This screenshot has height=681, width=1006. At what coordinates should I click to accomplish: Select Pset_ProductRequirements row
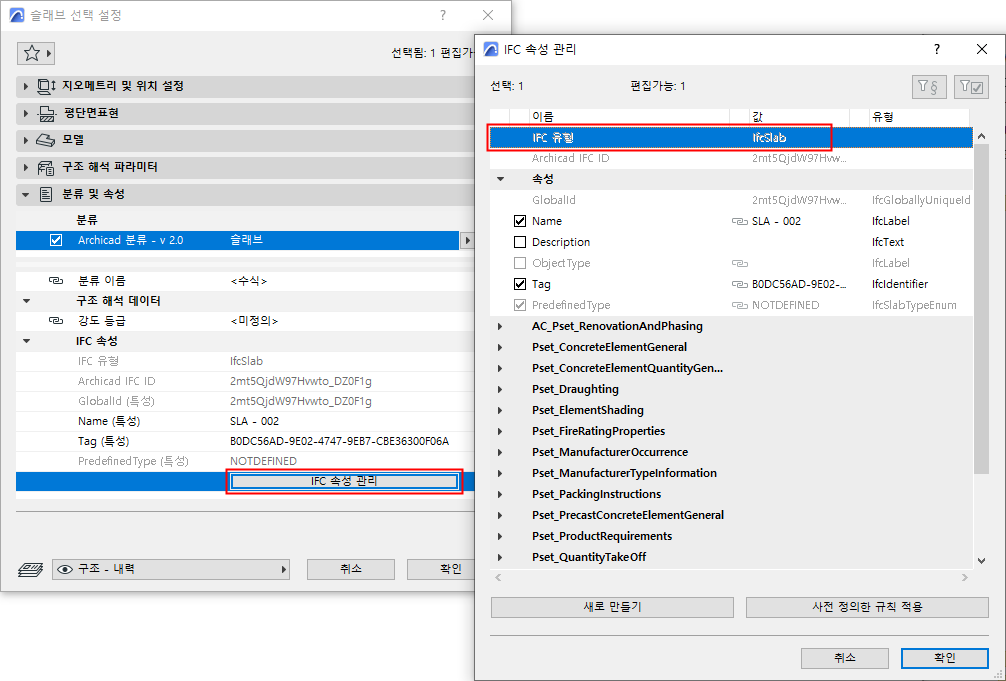pos(731,537)
